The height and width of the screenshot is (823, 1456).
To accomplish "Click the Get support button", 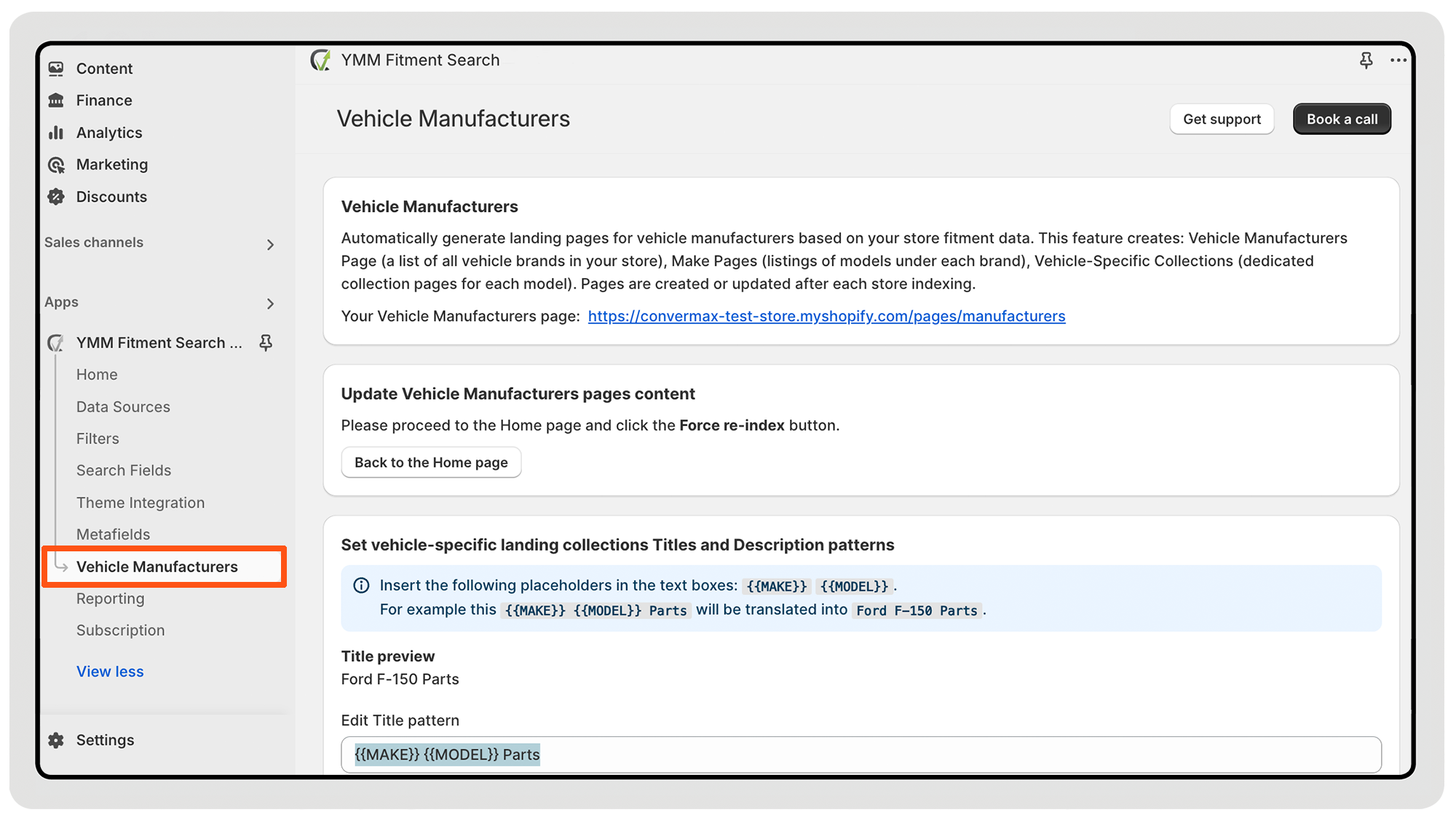I will click(1222, 119).
